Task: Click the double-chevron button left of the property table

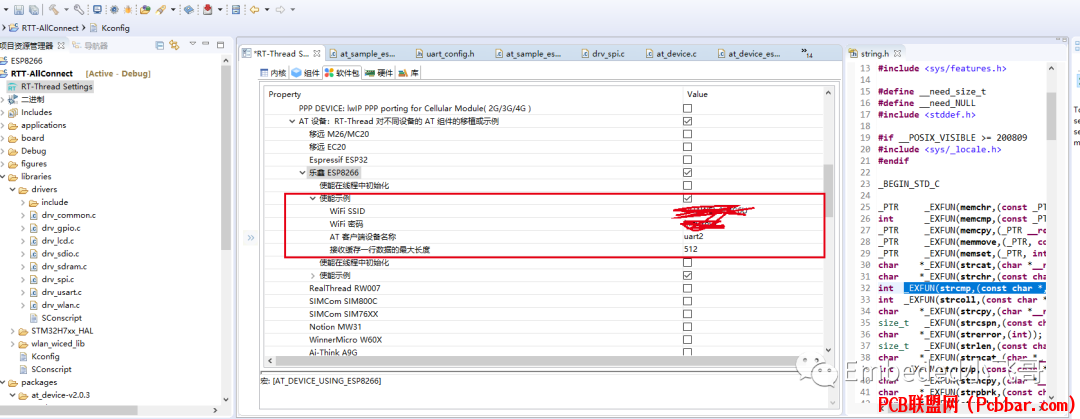Action: pyautogui.click(x=250, y=238)
